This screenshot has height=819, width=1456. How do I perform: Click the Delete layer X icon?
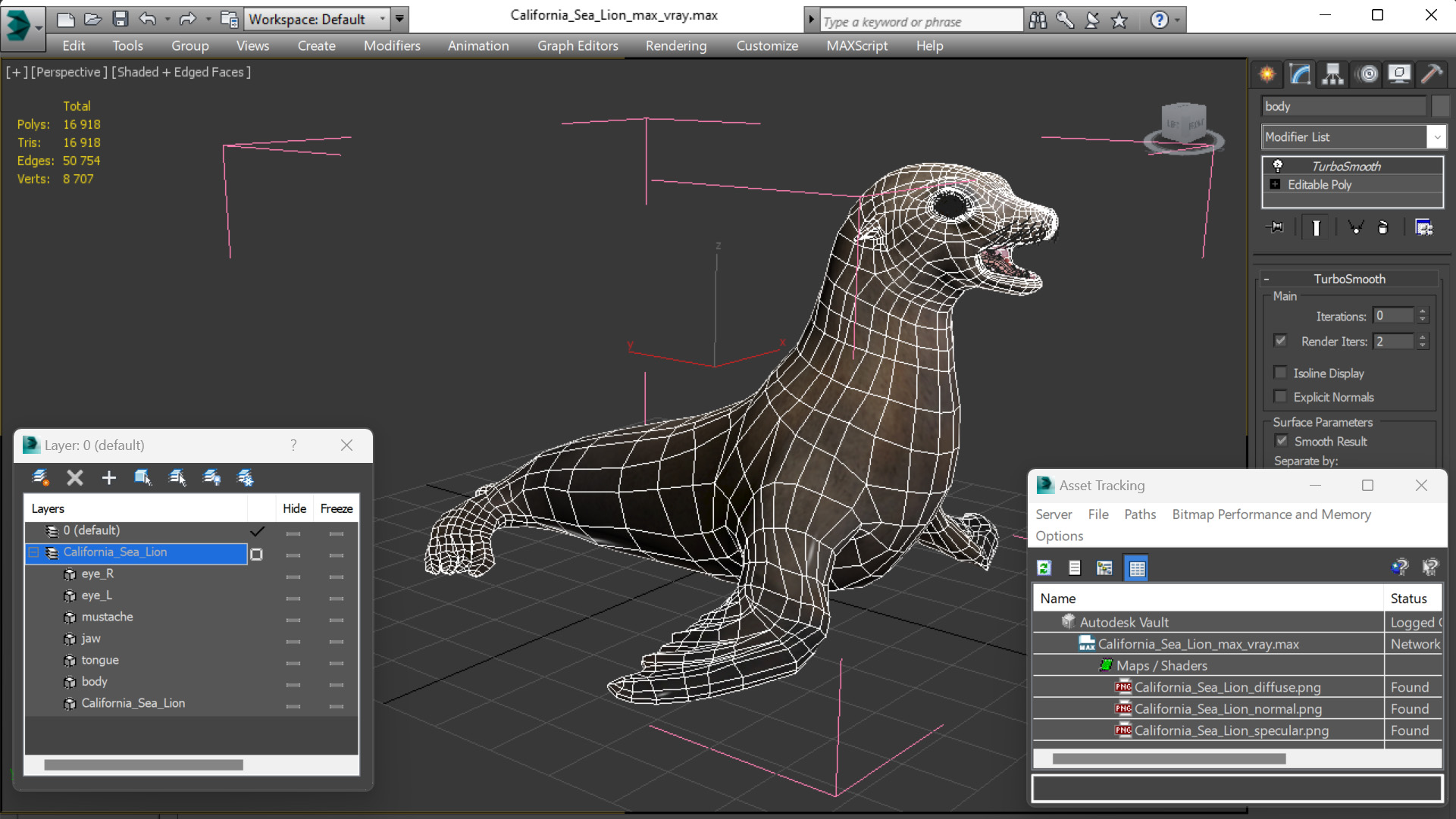[74, 477]
